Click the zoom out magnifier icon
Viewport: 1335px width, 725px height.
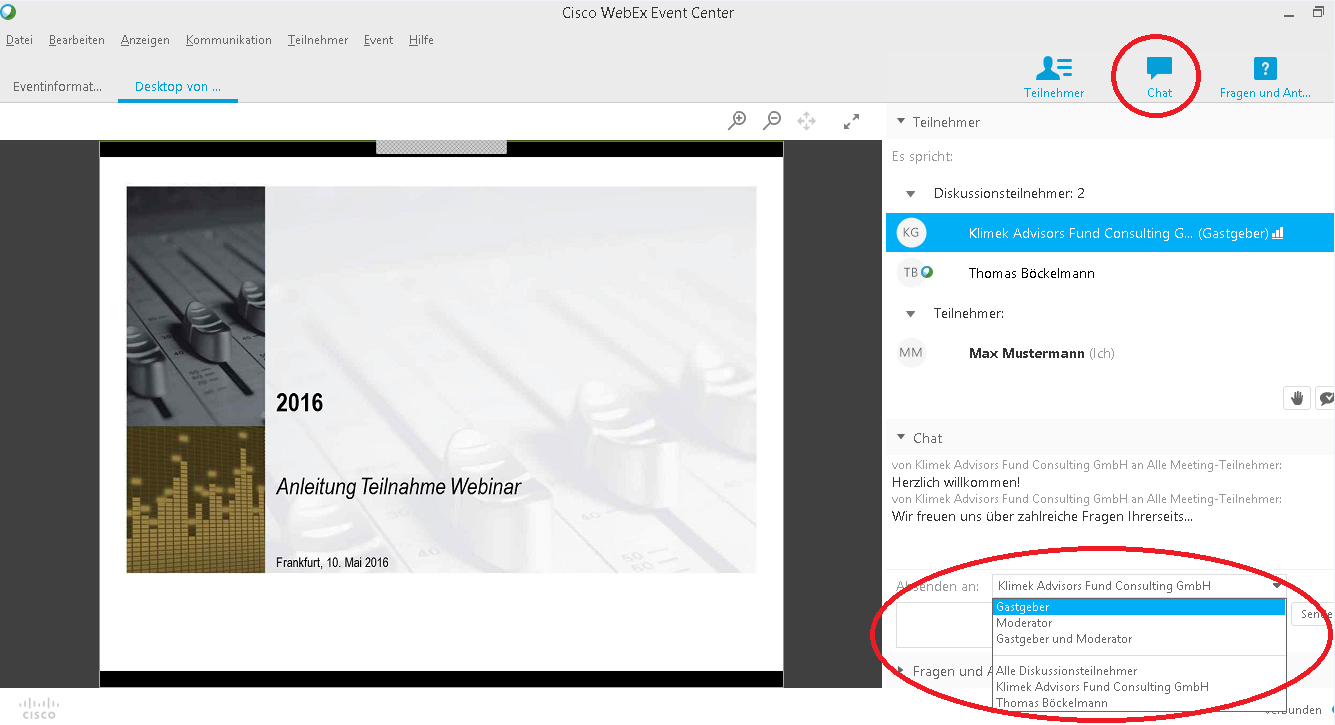click(772, 121)
